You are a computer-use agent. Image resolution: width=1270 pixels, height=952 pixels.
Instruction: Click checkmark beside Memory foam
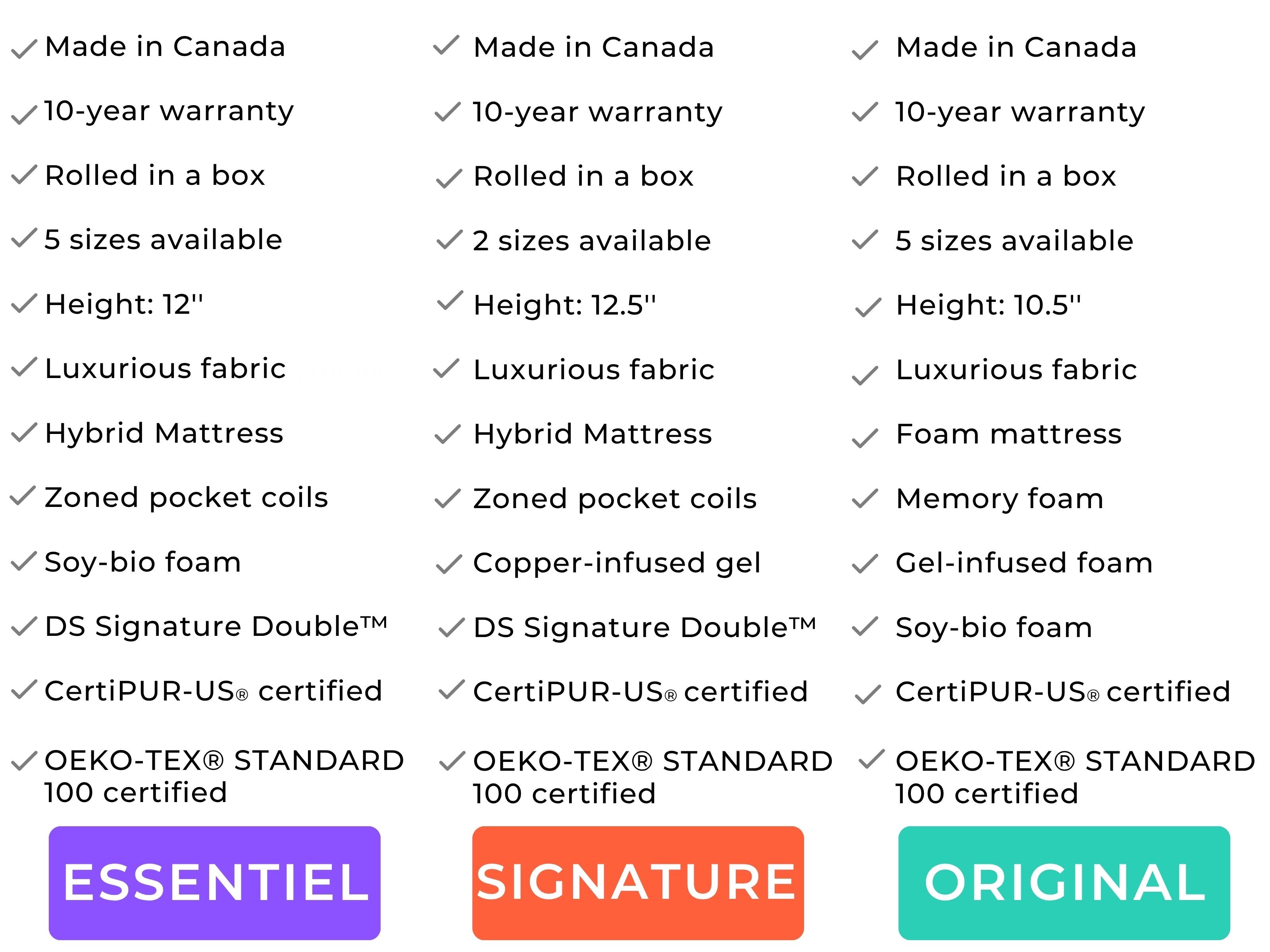tap(865, 499)
